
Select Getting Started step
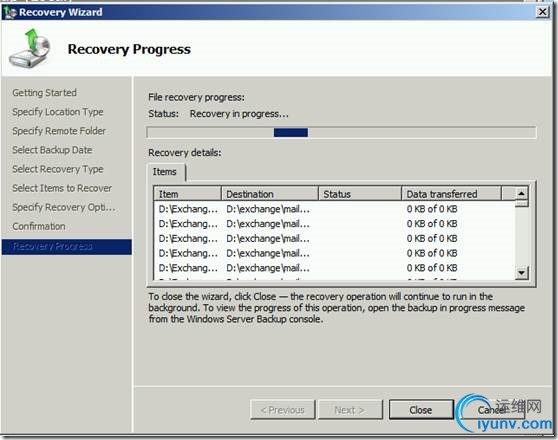[x=44, y=93]
